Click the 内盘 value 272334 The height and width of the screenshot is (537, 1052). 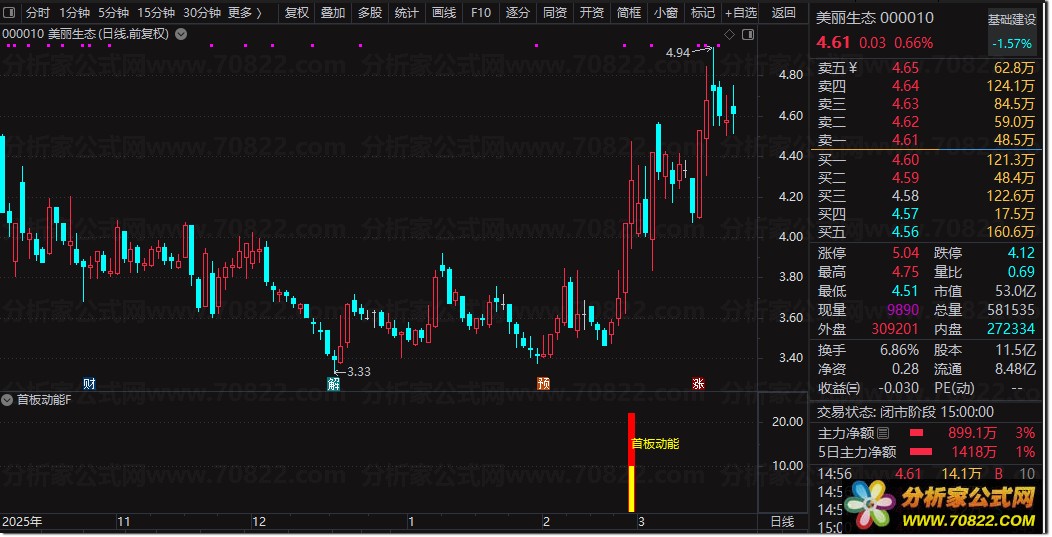[x=1010, y=329]
